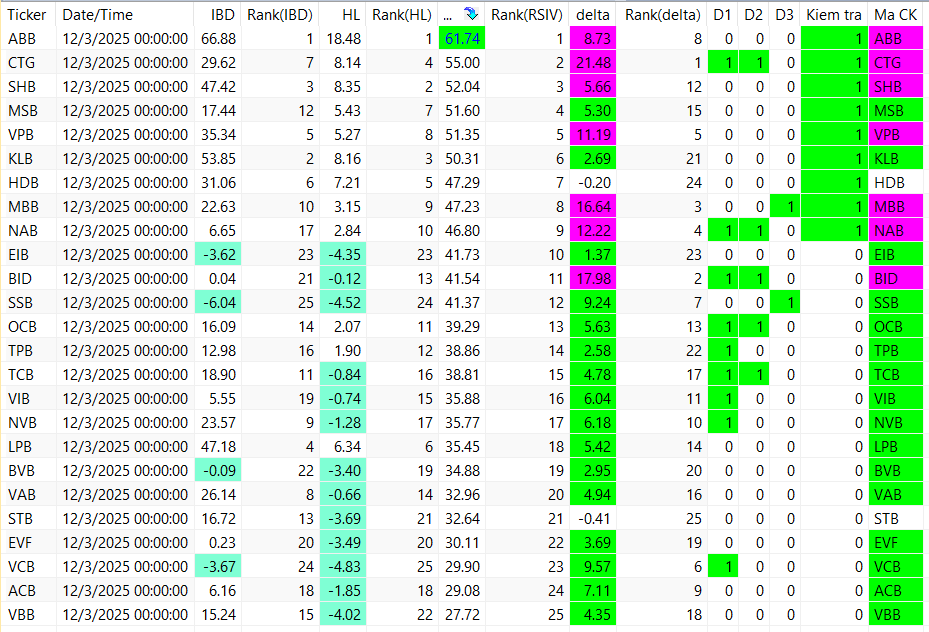This screenshot has height=632, width=929.
Task: Click the Rank(delta) column header
Action: click(662, 14)
